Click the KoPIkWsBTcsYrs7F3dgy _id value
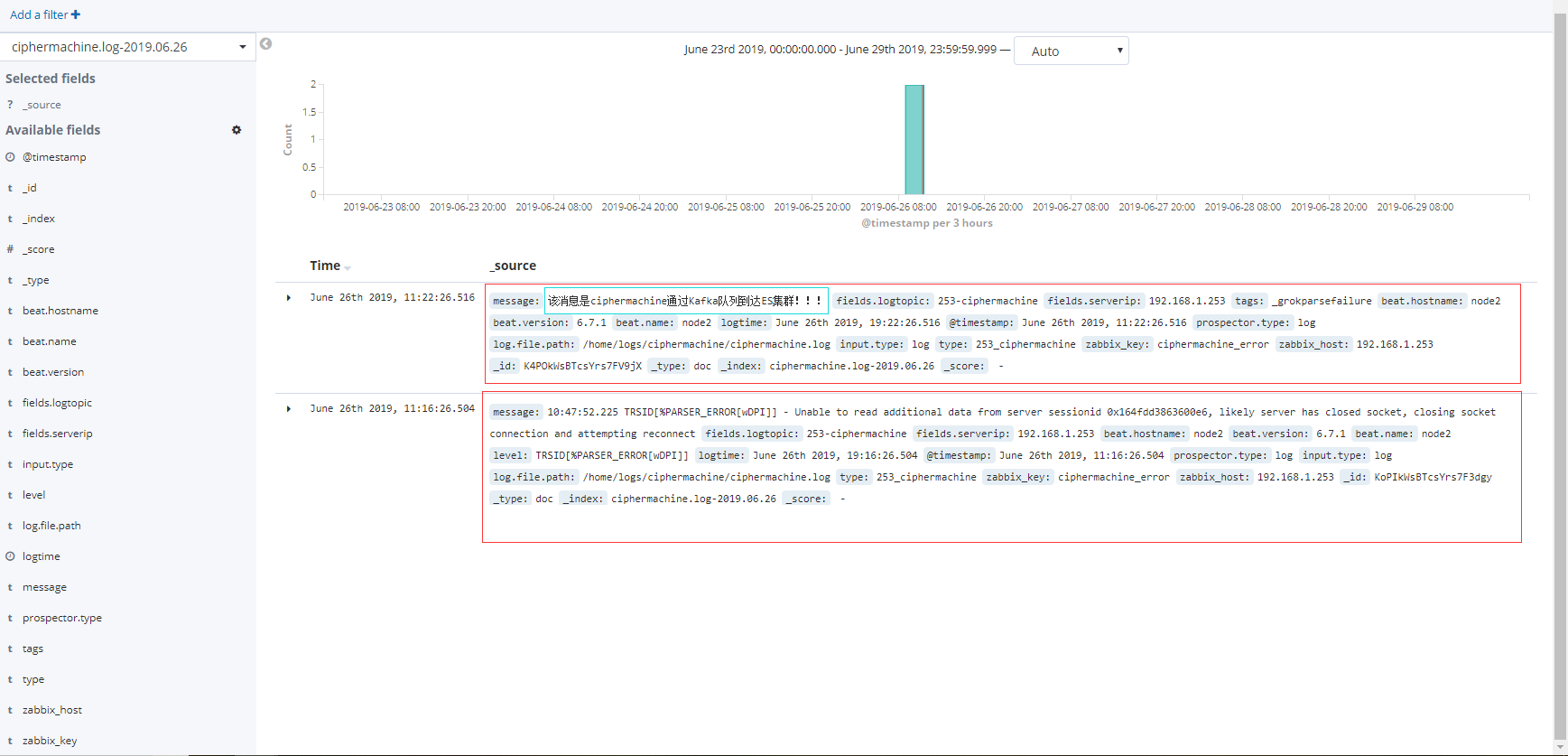The image size is (1568, 756). [x=1433, y=477]
